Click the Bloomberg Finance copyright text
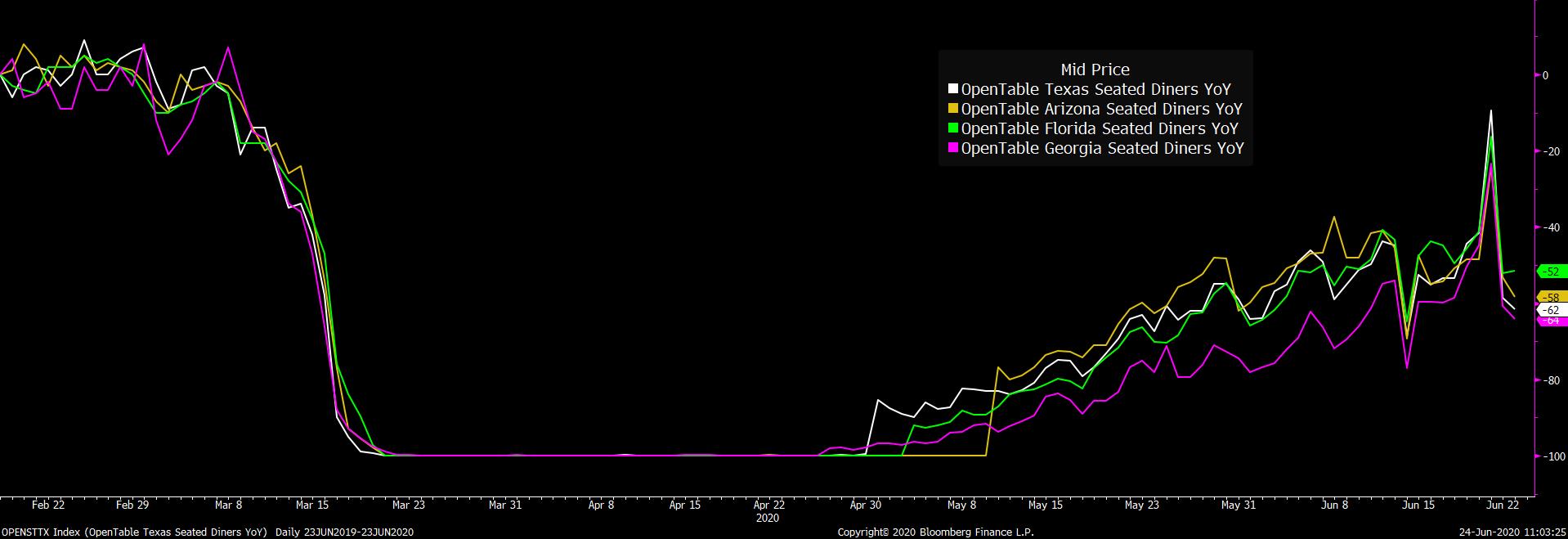The image size is (1568, 539). click(935, 532)
